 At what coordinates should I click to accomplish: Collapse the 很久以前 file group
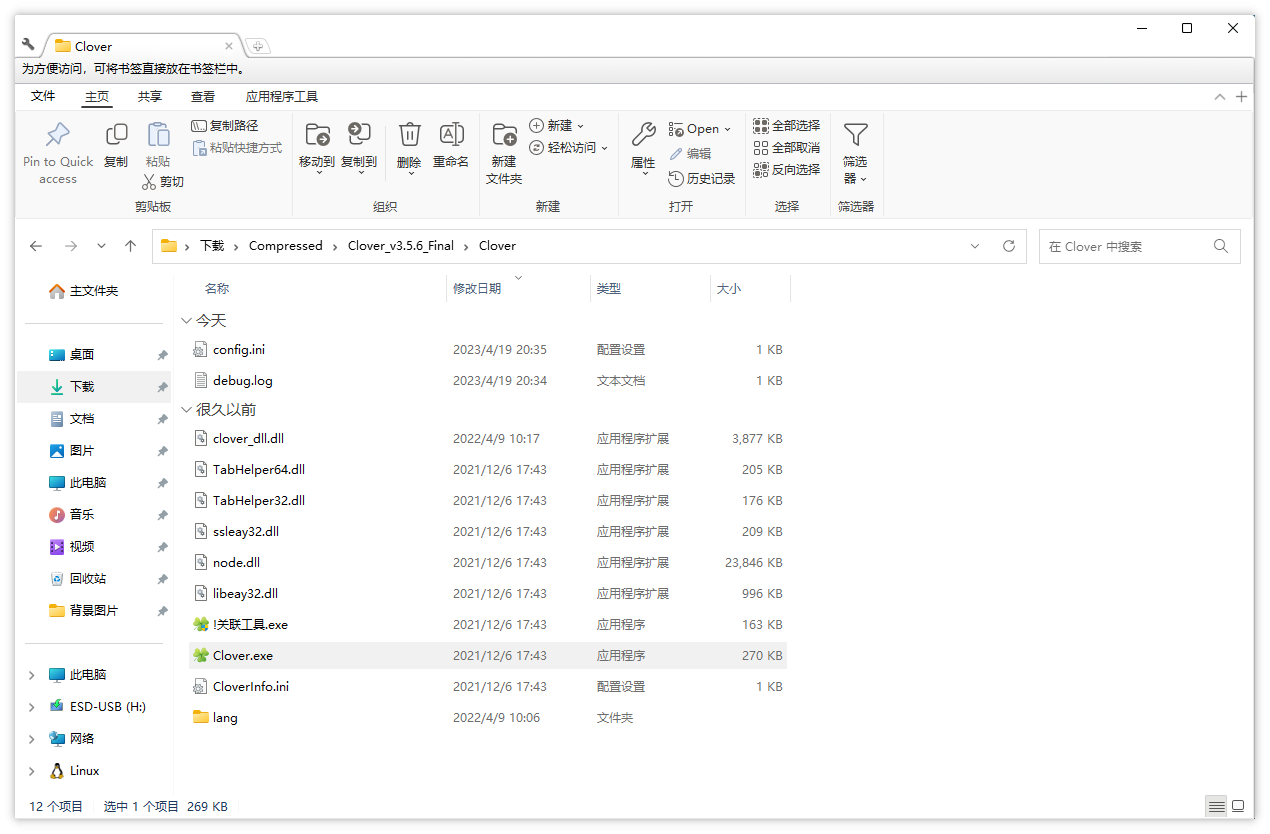(x=187, y=409)
